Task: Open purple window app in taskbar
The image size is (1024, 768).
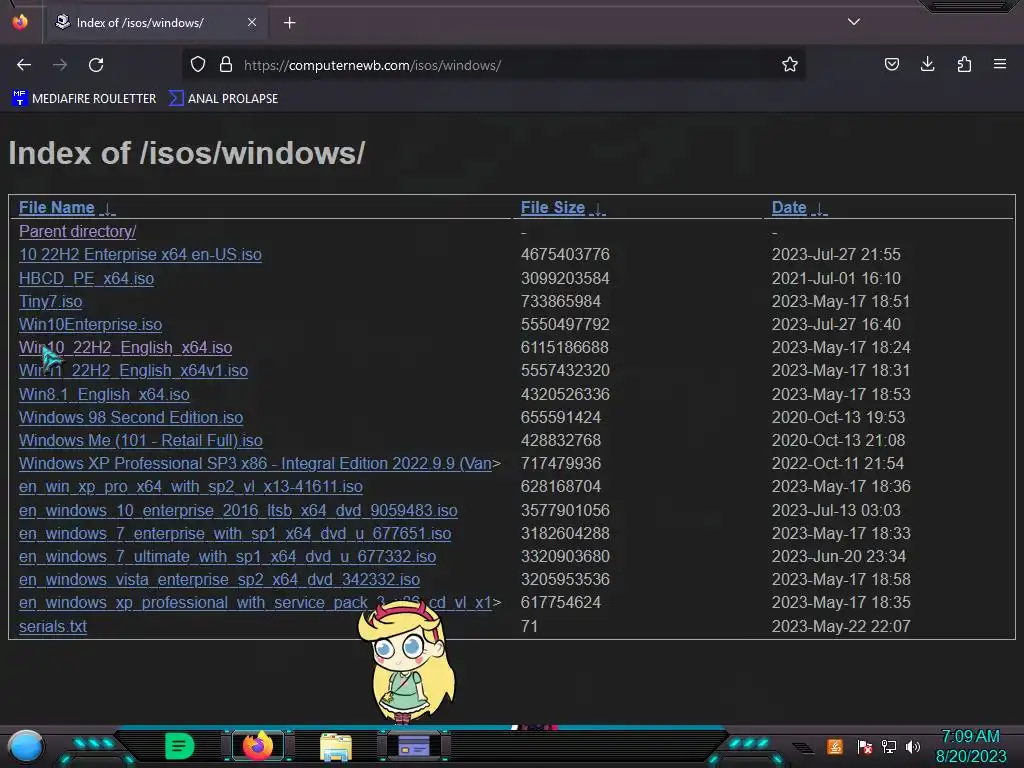Action: [x=414, y=746]
